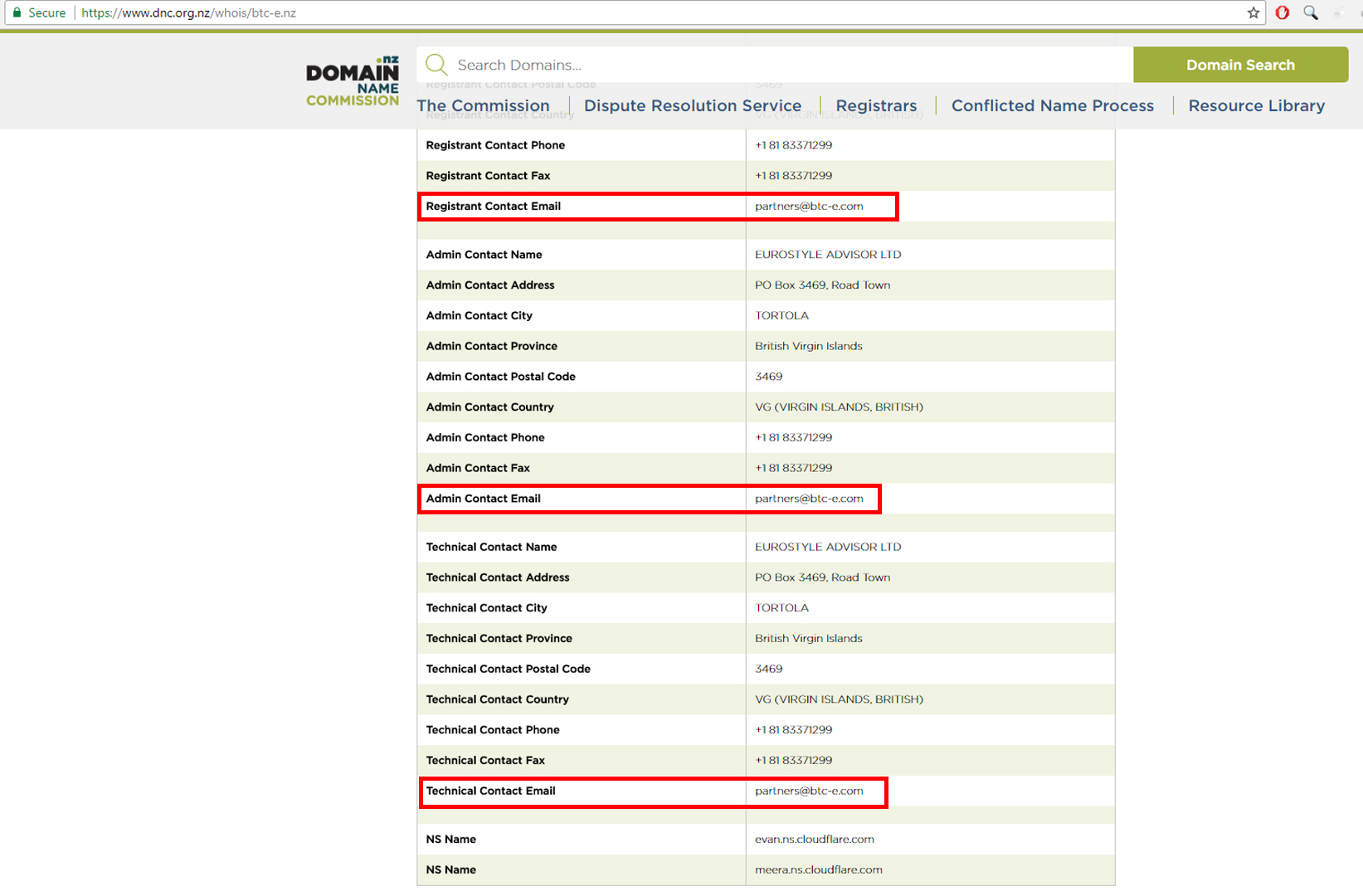The width and height of the screenshot is (1363, 896).
Task: Select the Admin Contact Fax label
Action: coord(478,469)
